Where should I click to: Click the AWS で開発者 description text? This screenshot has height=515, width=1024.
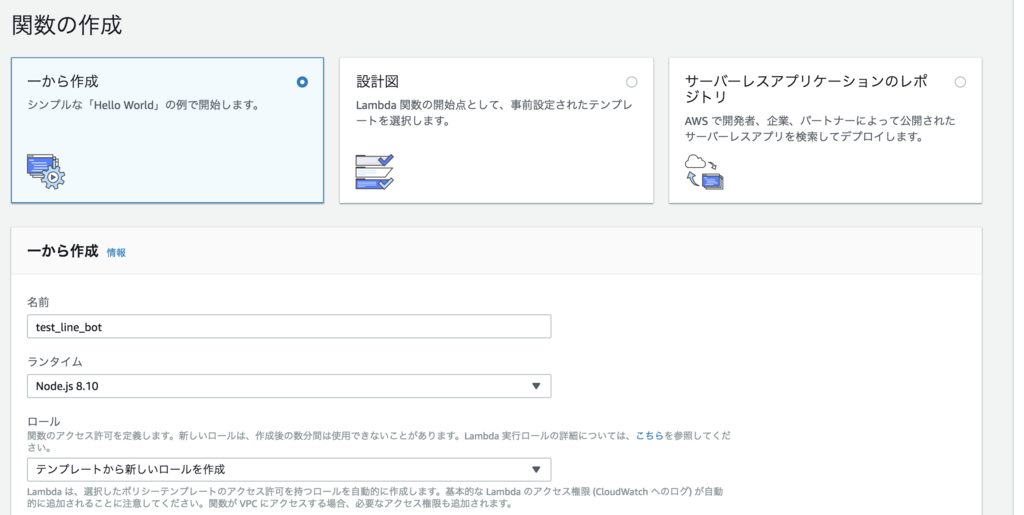pos(820,129)
